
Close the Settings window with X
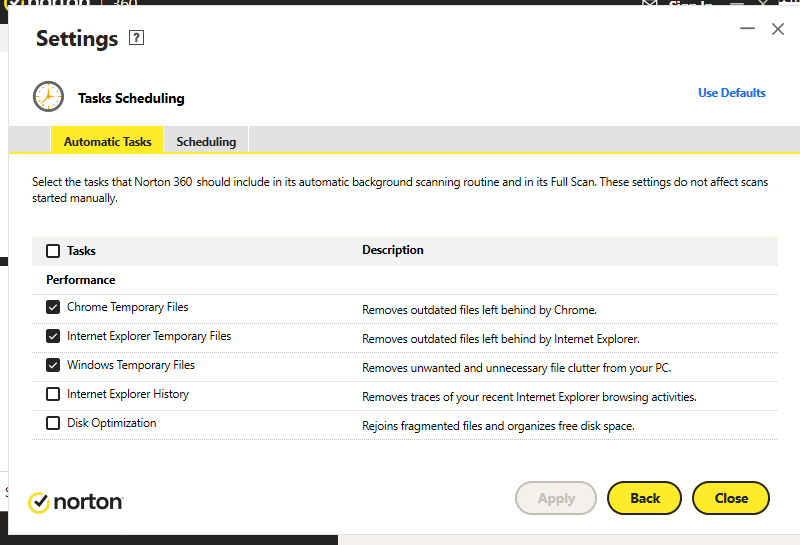click(x=778, y=29)
